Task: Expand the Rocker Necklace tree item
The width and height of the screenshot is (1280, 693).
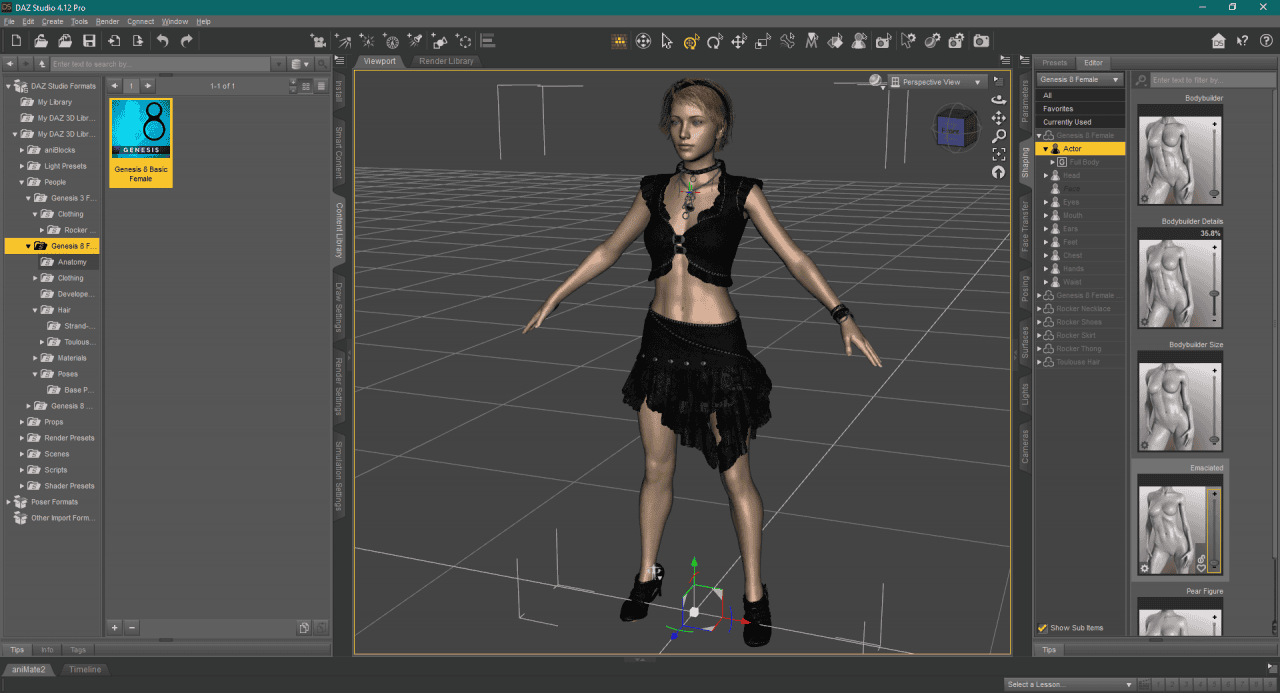Action: pyautogui.click(x=1040, y=308)
